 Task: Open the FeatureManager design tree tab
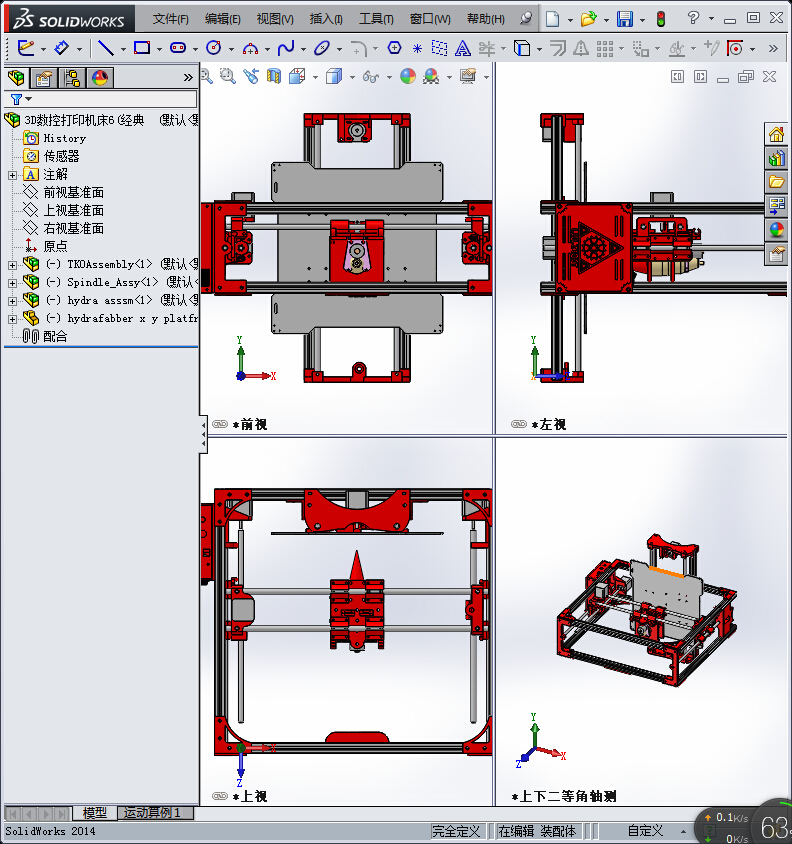coord(16,78)
